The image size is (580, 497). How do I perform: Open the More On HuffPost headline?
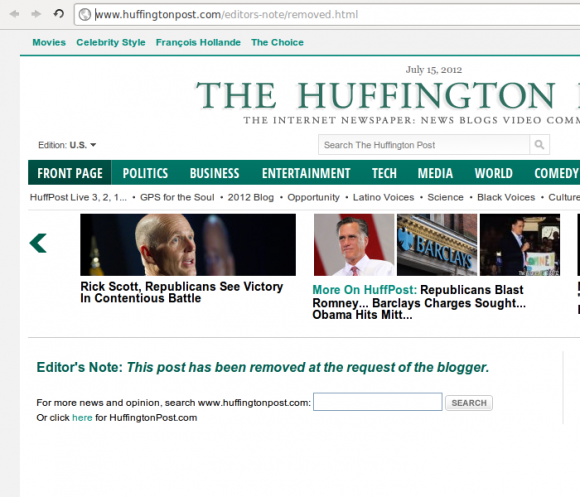(x=419, y=302)
